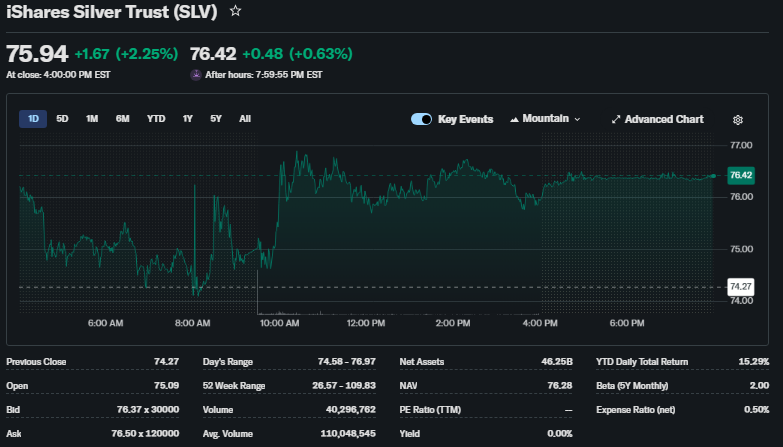Add SLV to watchlist with star icon
This screenshot has height=447, width=783.
235,11
